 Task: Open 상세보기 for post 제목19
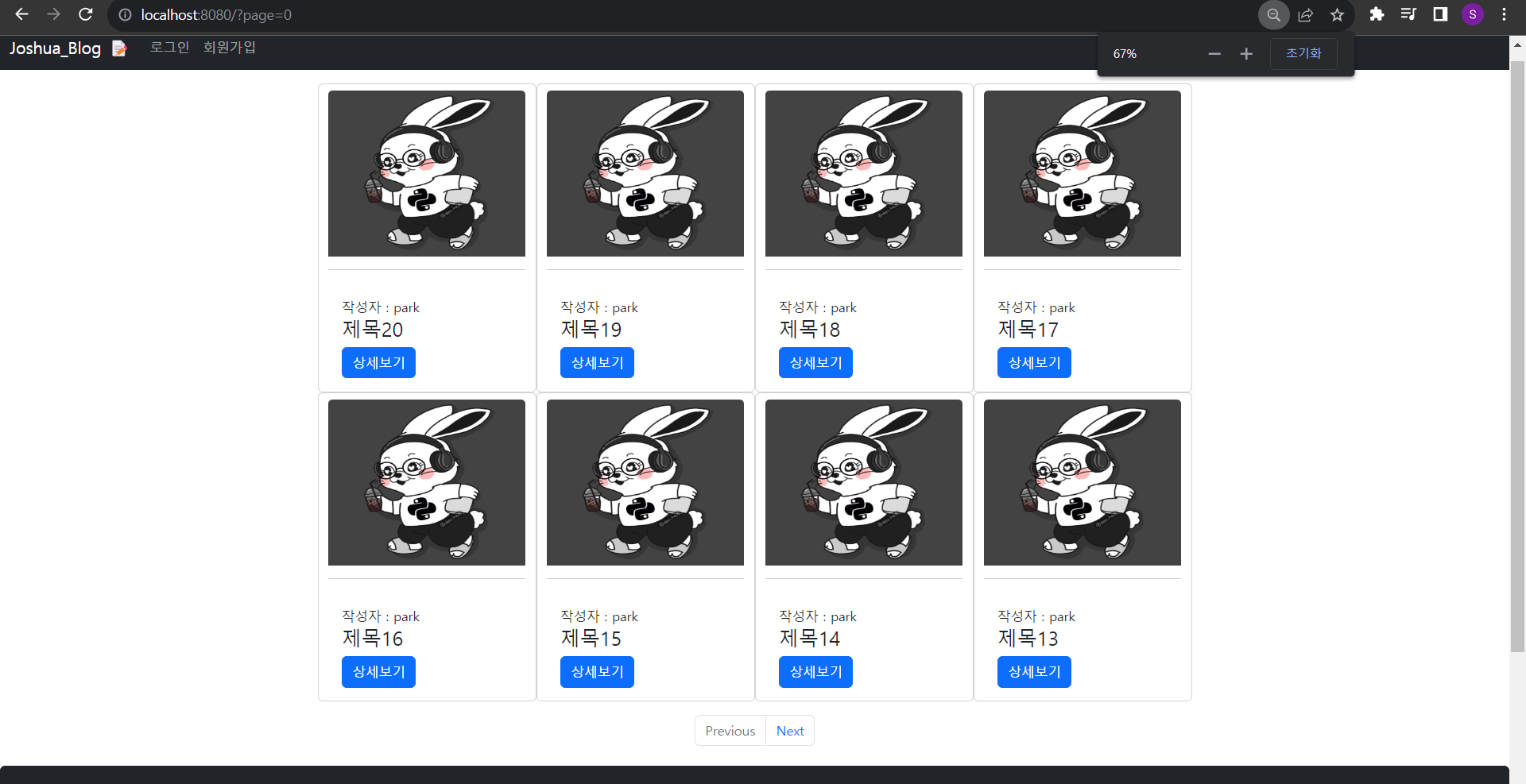(x=597, y=362)
